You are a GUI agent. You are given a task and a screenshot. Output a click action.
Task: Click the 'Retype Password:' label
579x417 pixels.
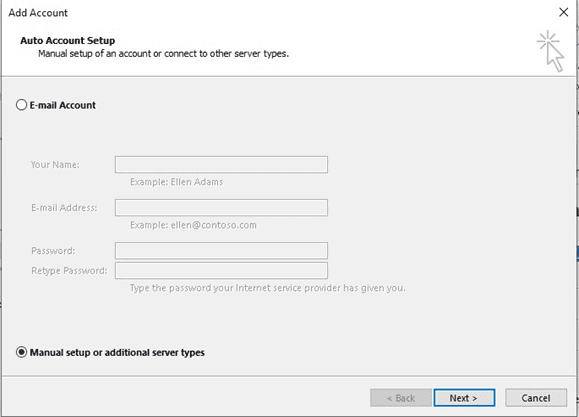(x=69, y=271)
